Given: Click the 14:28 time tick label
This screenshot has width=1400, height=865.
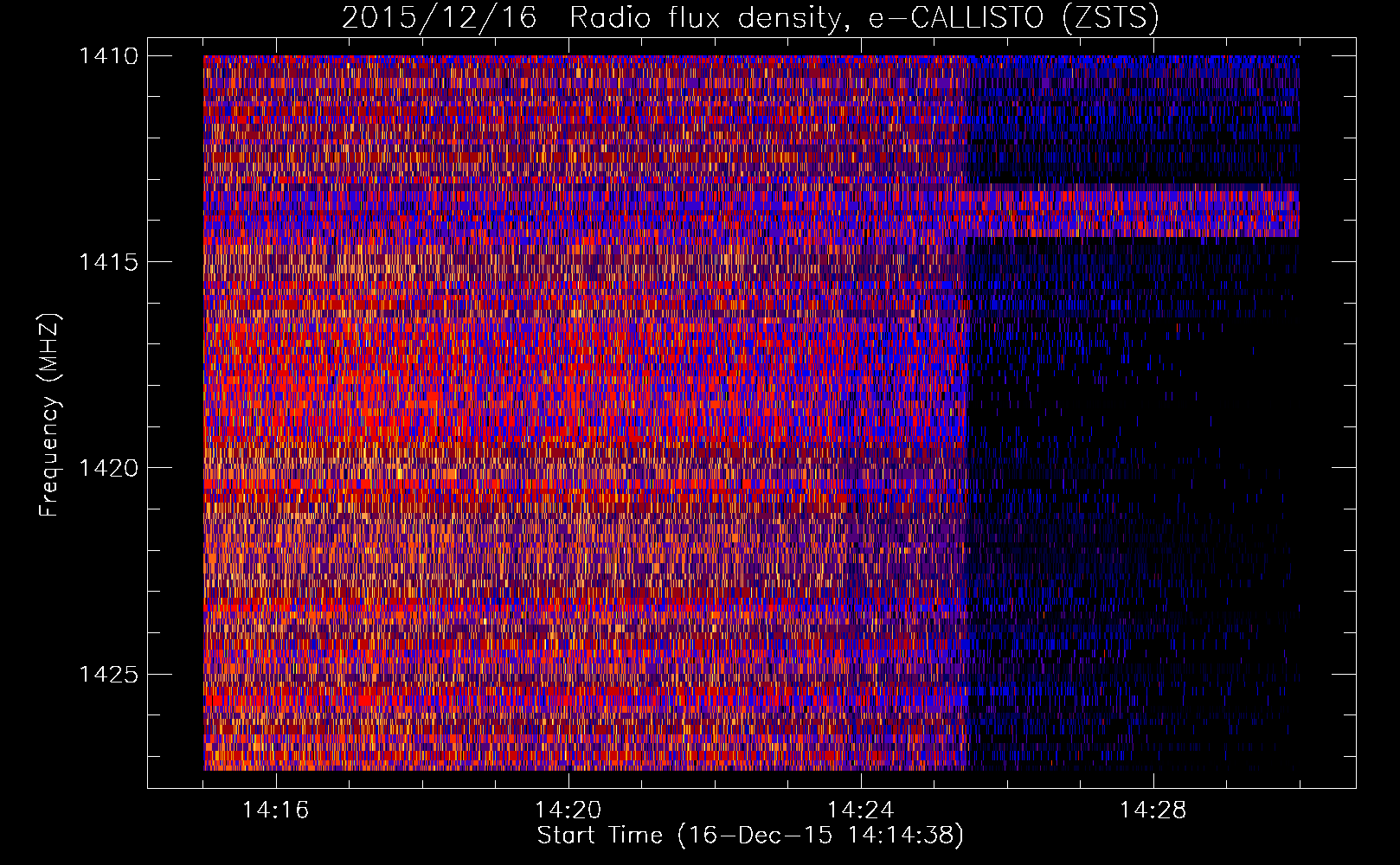Looking at the screenshot, I should click(x=1153, y=811).
